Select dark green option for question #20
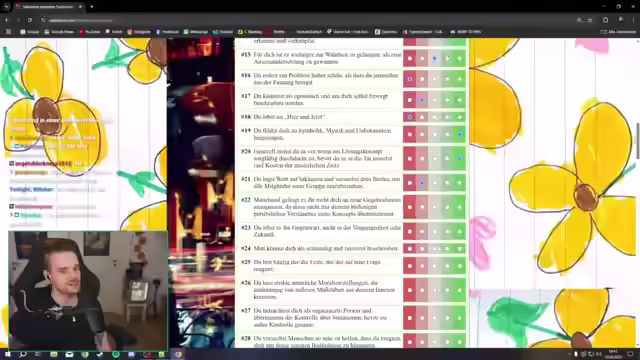 point(460,158)
